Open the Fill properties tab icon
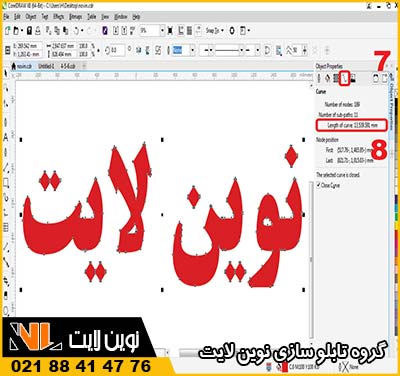Image resolution: width=400 pixels, height=376 pixels. 327,79
